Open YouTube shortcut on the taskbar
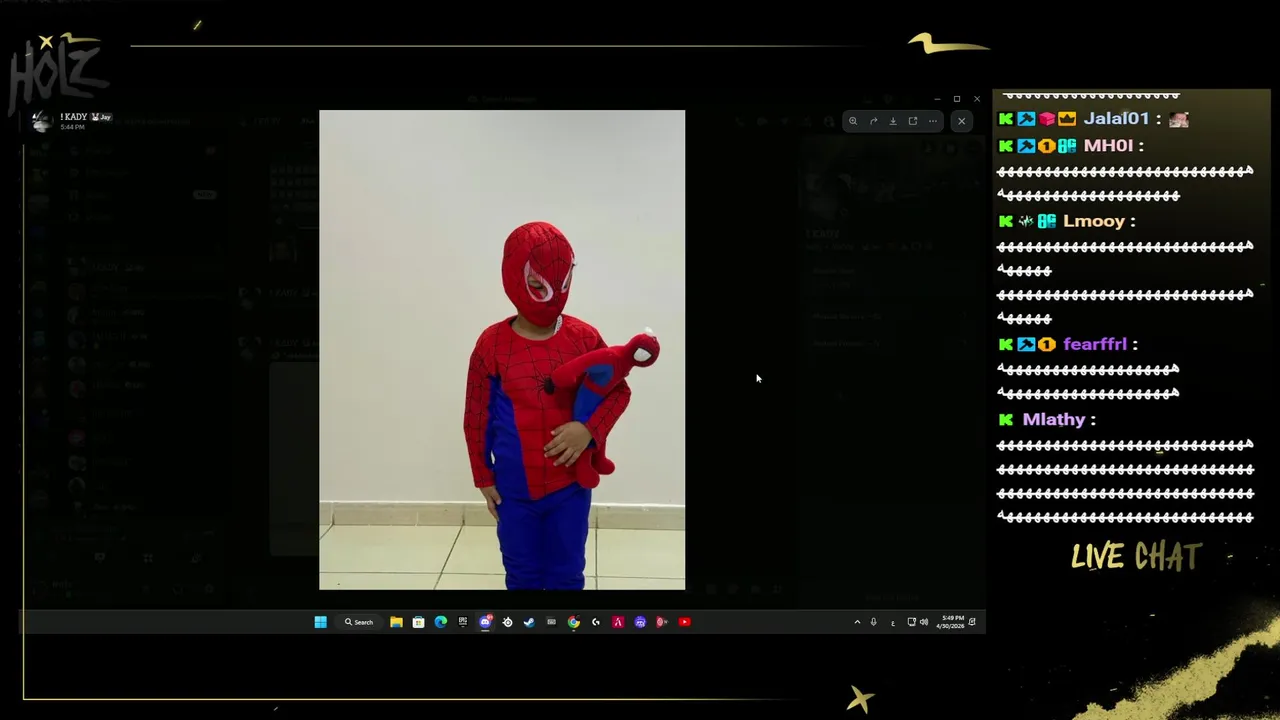This screenshot has height=720, width=1280. (684, 622)
